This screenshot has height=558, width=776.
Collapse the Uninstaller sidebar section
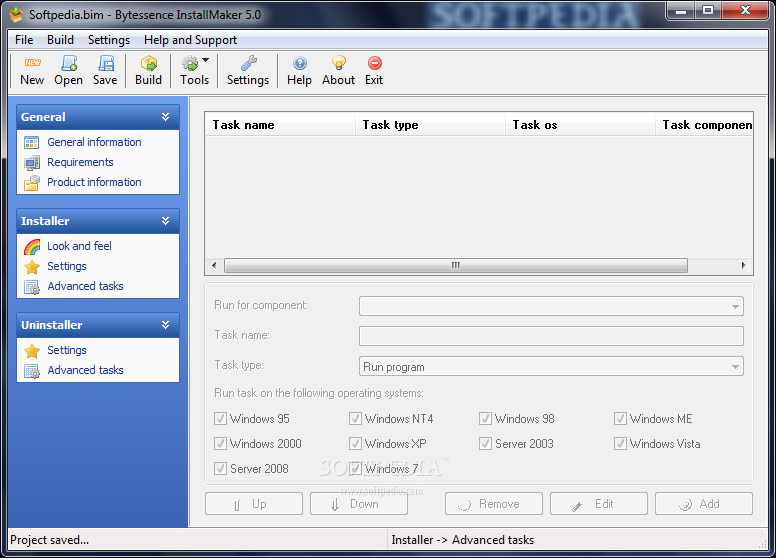pos(165,325)
